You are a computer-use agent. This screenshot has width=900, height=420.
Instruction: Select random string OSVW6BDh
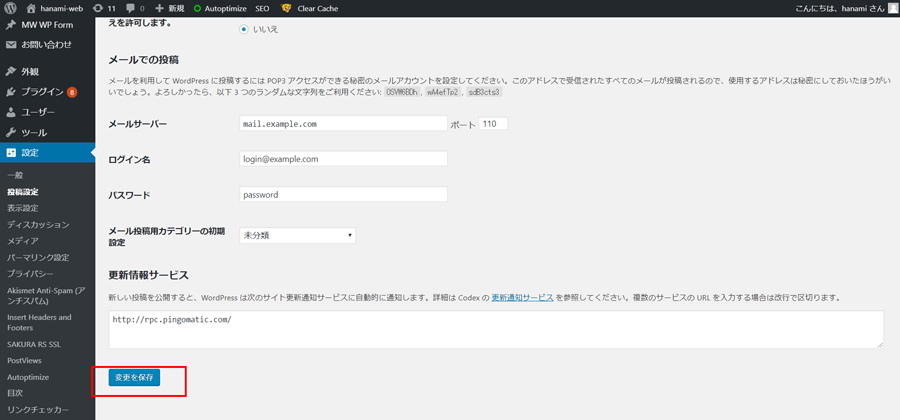click(x=402, y=92)
